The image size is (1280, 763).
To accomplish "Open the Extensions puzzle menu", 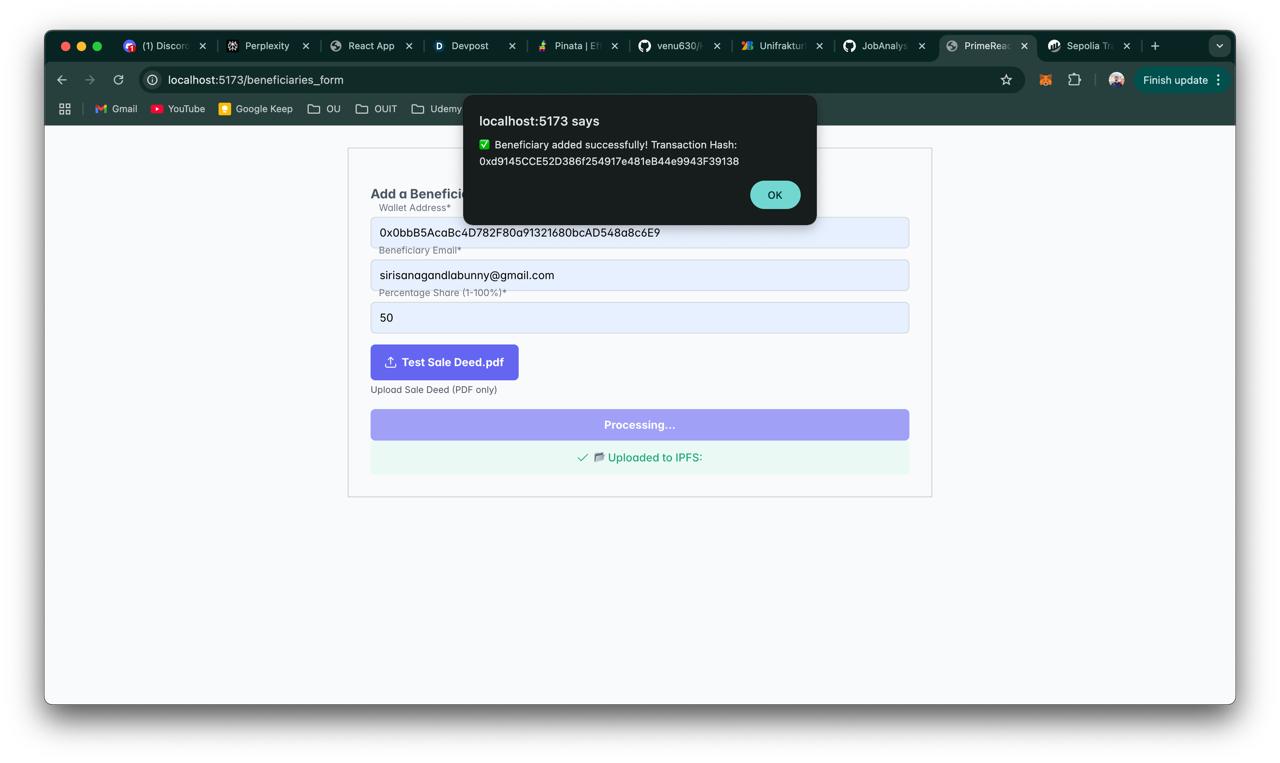I will [x=1074, y=80].
